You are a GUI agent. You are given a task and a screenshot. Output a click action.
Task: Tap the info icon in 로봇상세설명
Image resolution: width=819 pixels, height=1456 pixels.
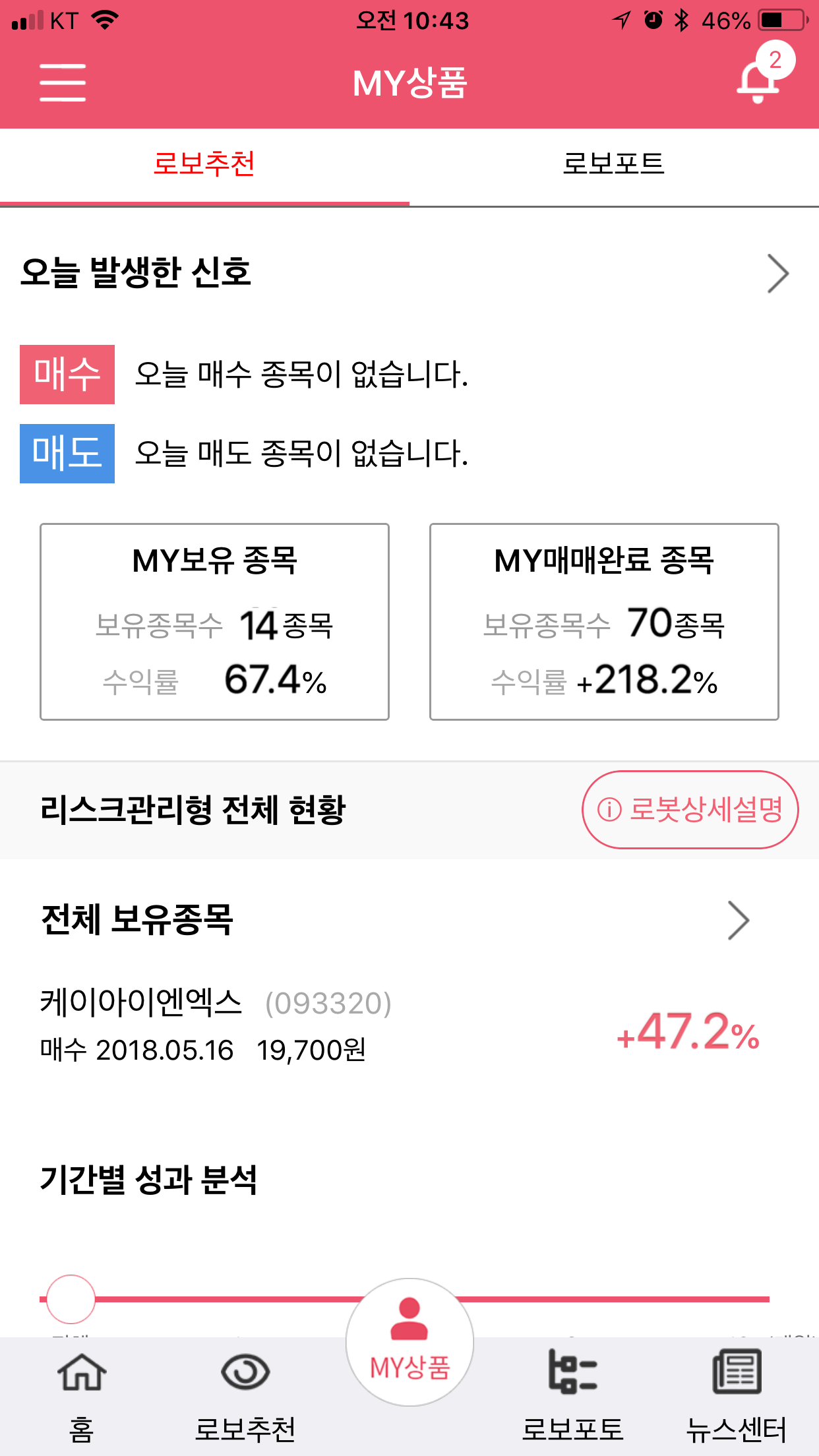[x=609, y=809]
